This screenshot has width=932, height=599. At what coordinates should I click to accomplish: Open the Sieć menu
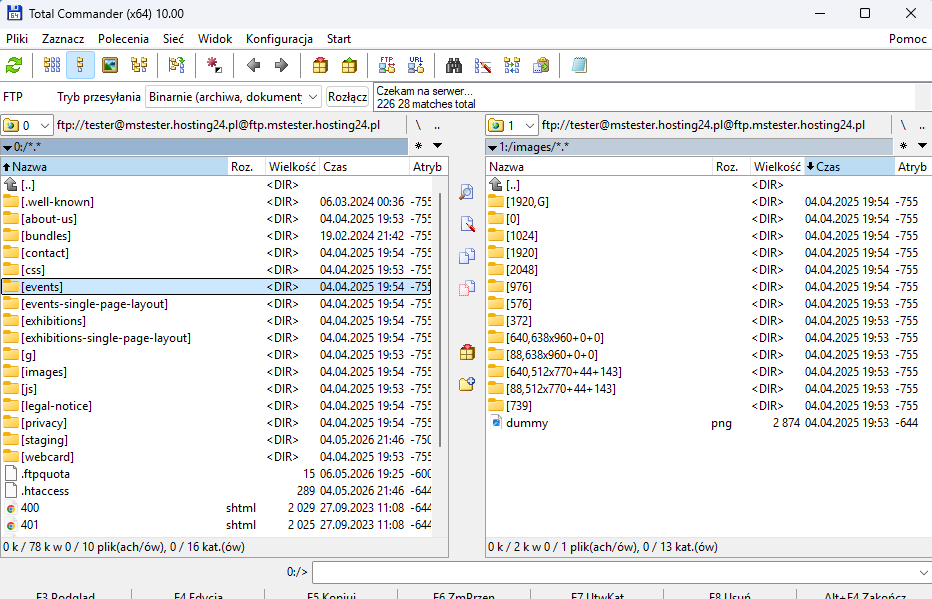(x=174, y=39)
